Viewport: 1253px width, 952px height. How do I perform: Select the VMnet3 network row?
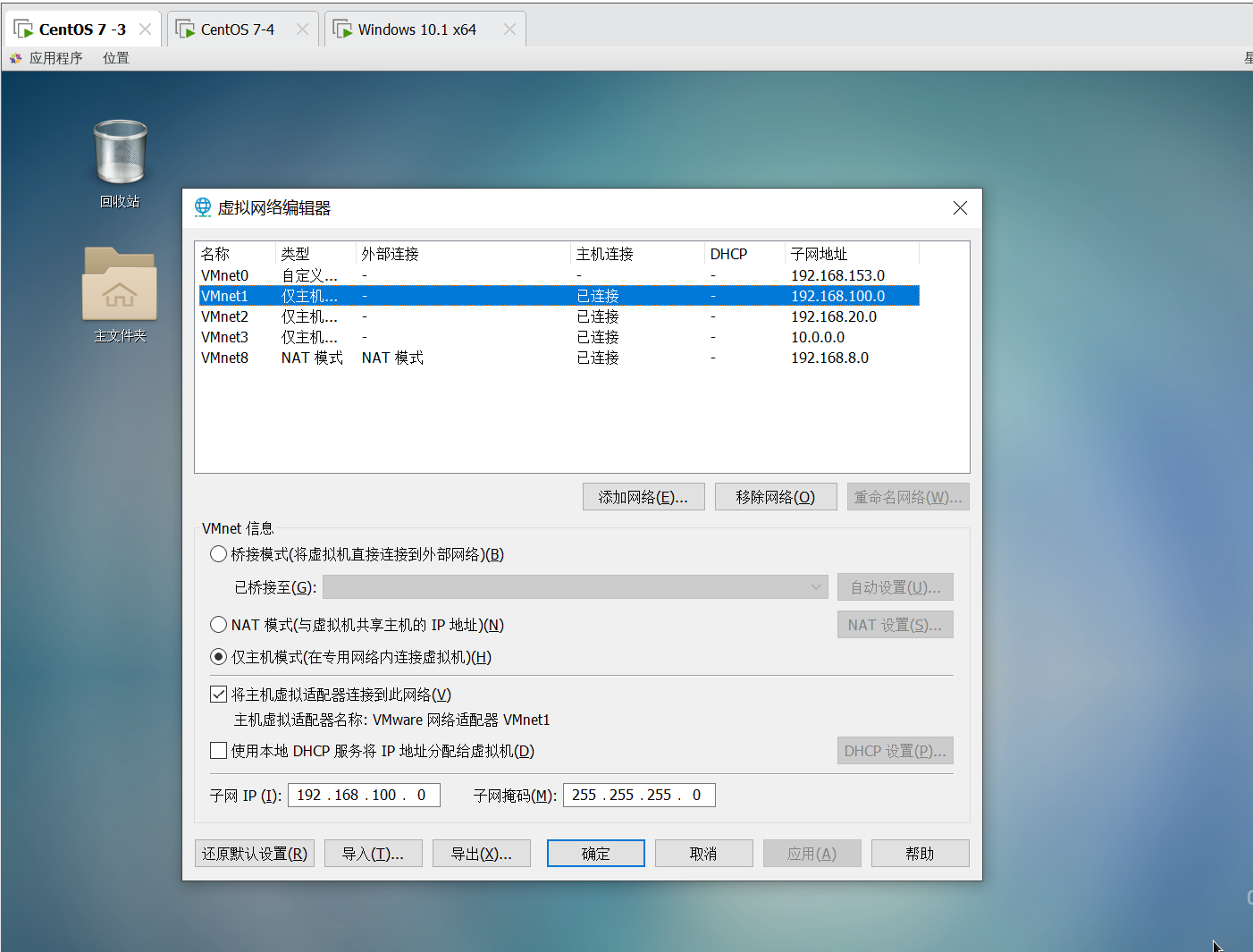pyautogui.click(x=559, y=337)
